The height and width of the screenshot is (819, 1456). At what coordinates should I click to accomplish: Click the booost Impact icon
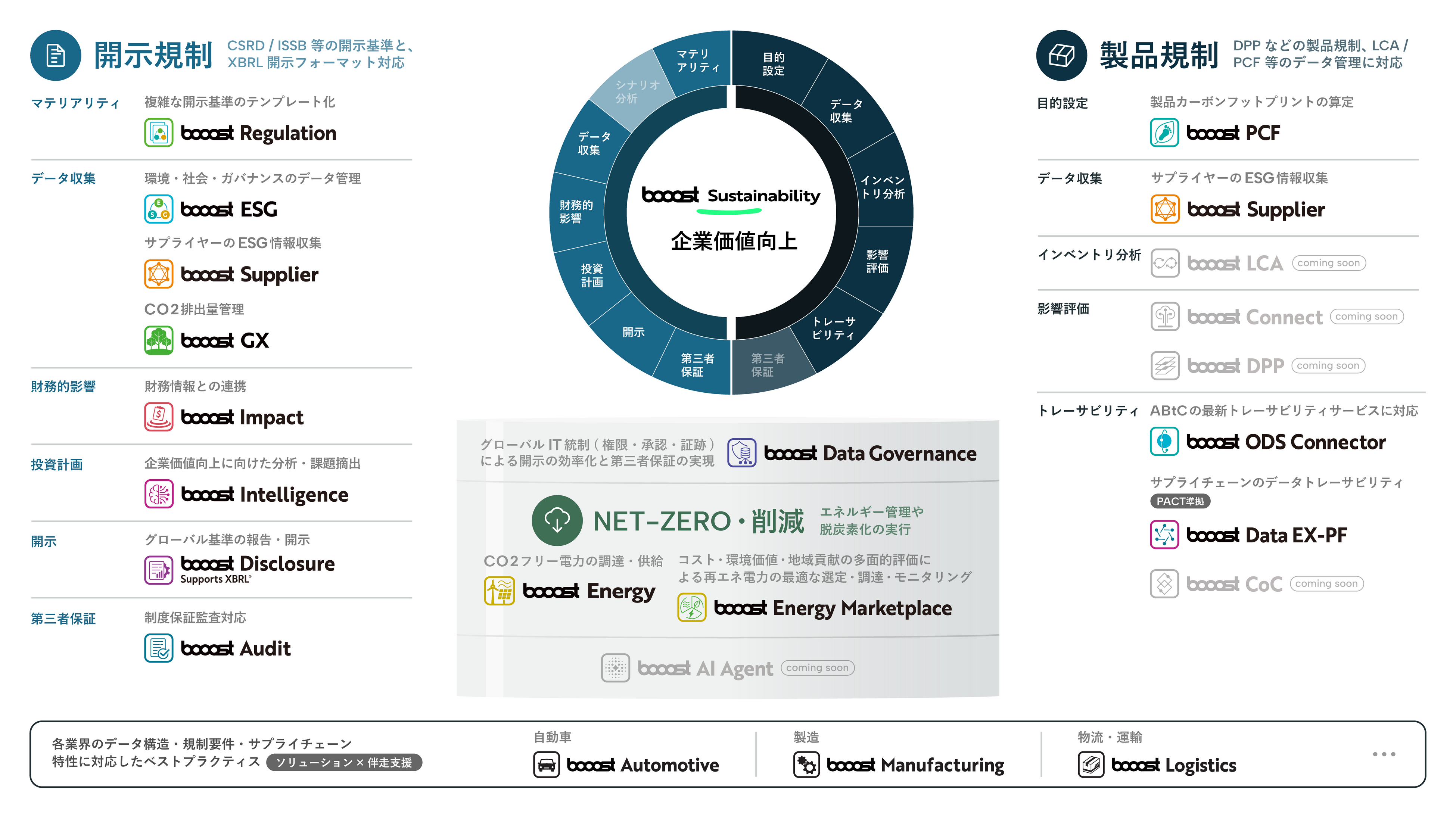pyautogui.click(x=159, y=417)
